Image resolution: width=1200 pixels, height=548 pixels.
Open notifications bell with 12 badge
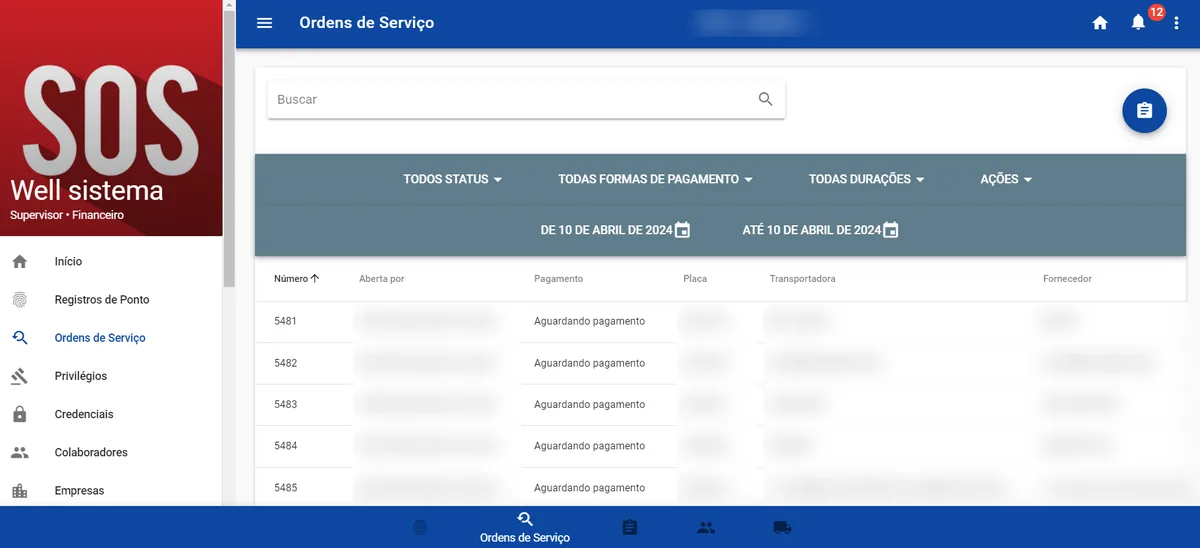tap(1138, 22)
